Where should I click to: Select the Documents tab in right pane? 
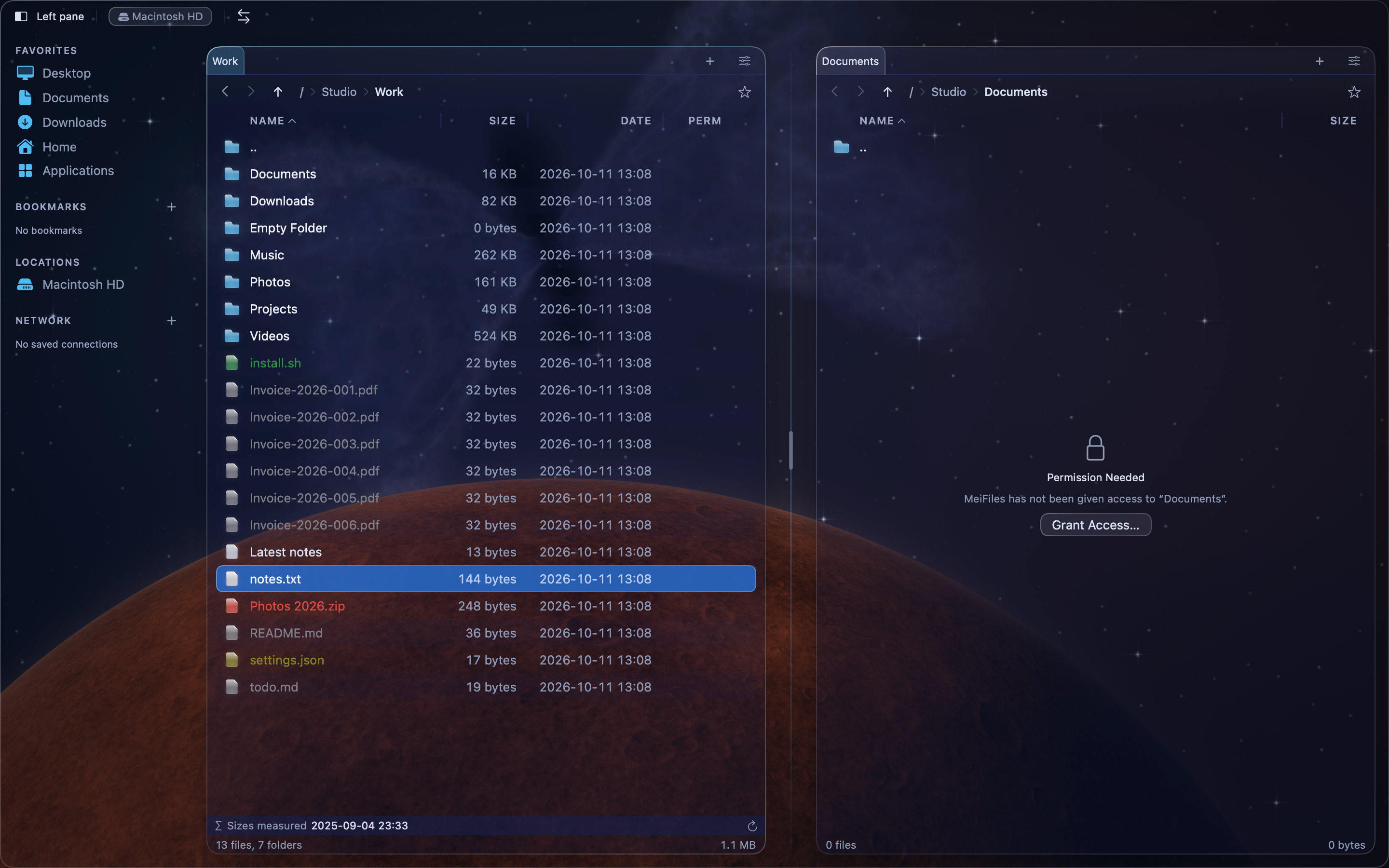850,61
